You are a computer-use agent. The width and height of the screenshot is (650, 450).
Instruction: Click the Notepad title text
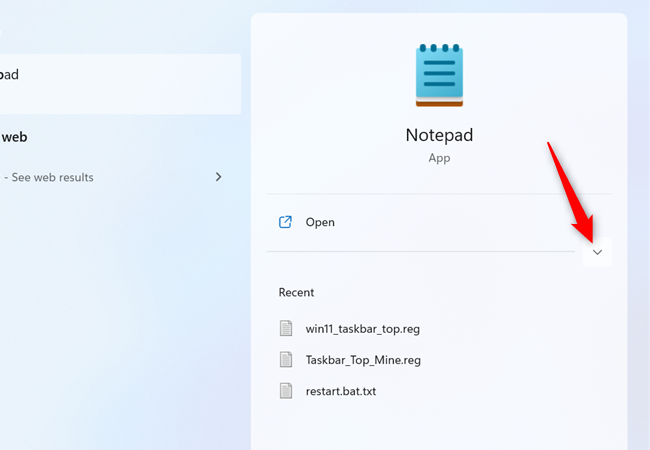point(439,134)
